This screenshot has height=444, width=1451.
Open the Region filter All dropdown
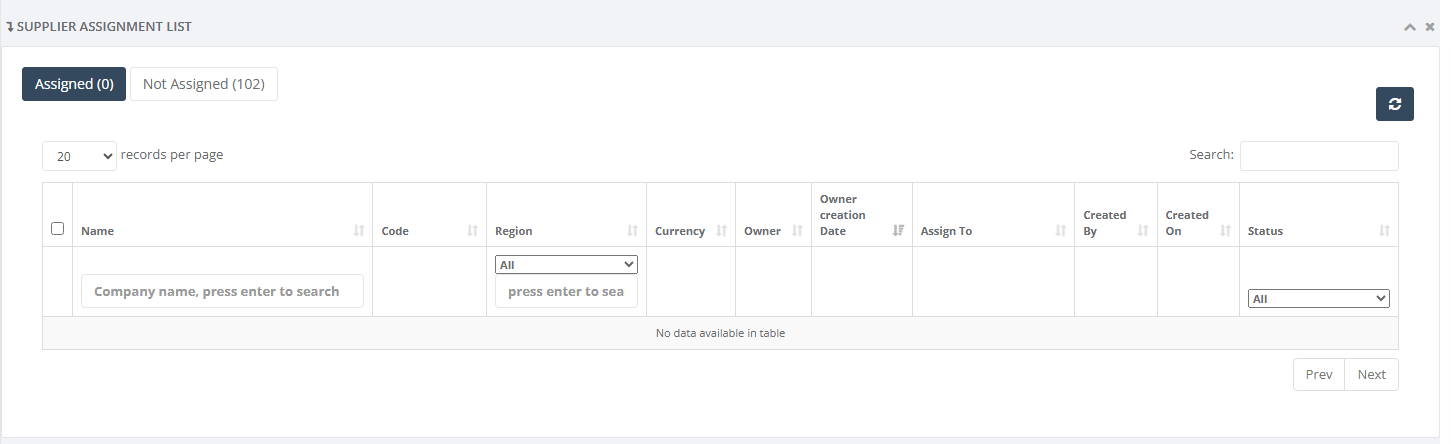tap(566, 265)
